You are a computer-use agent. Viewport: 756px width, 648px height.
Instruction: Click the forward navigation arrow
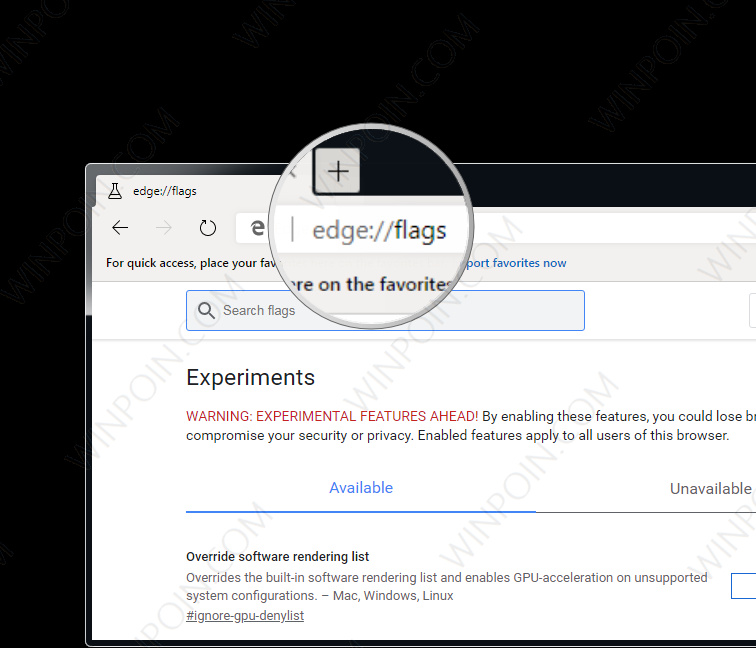tap(164, 228)
